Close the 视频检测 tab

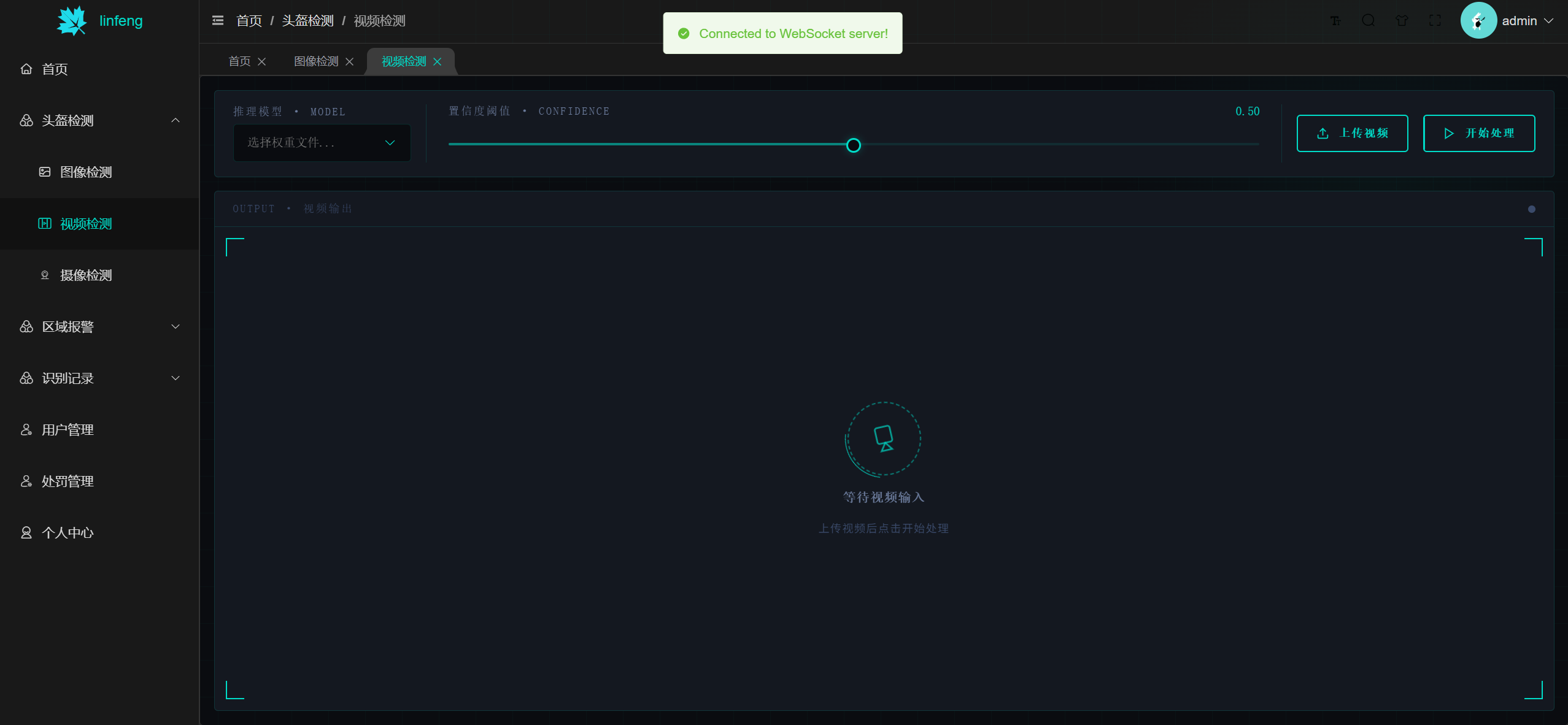tap(438, 61)
